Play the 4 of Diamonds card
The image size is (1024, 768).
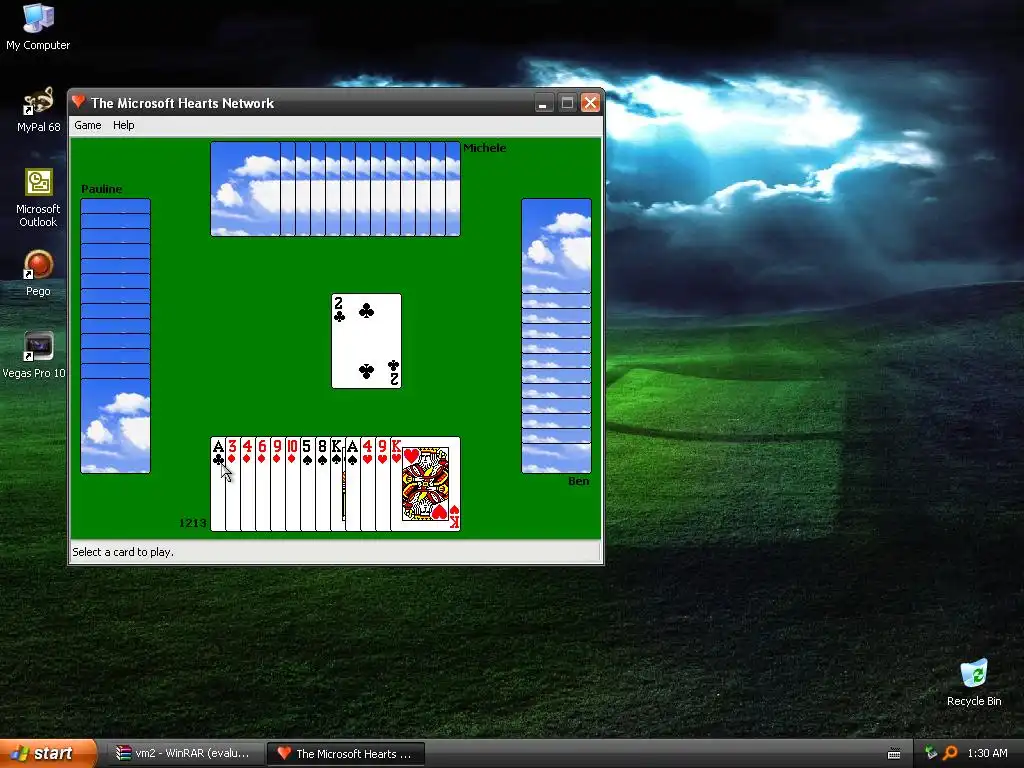pos(248,484)
